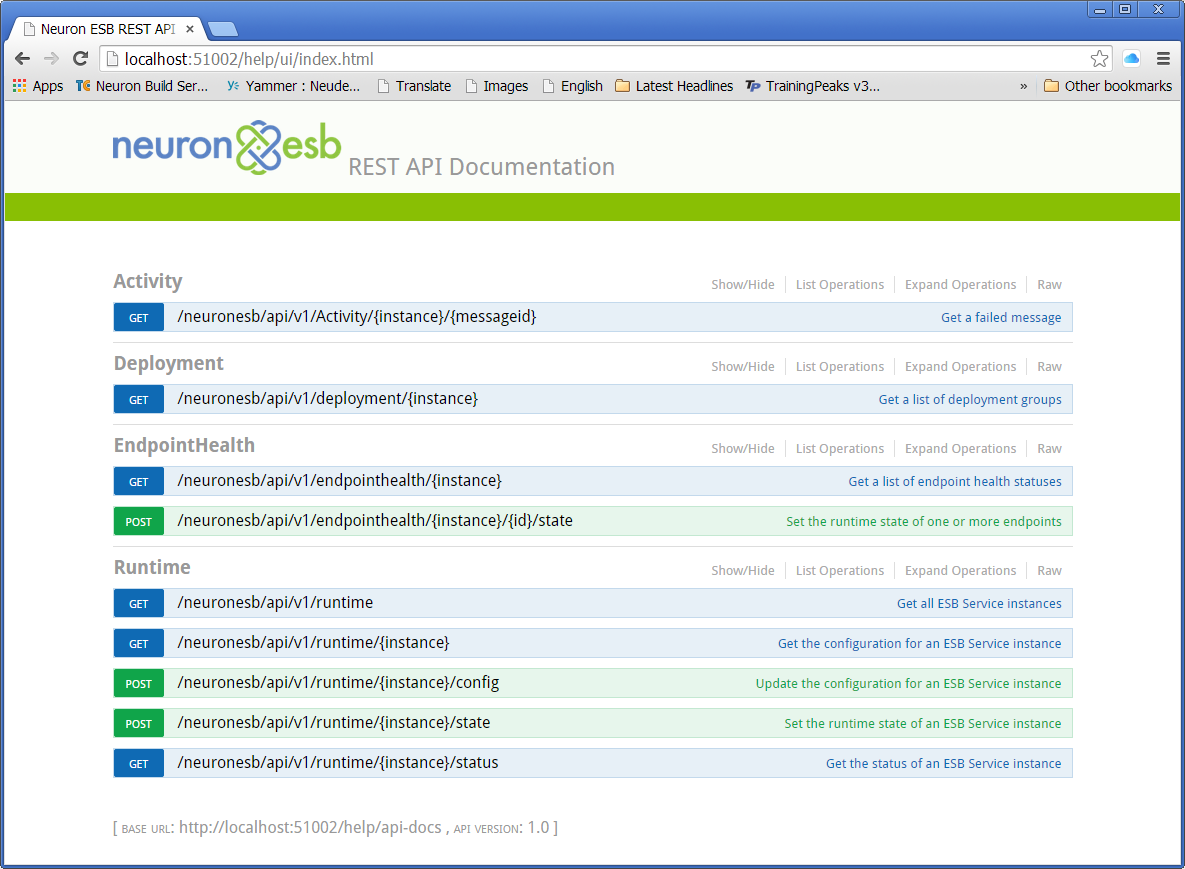Go back using the browser back arrow
The image size is (1185, 869).
(23, 59)
